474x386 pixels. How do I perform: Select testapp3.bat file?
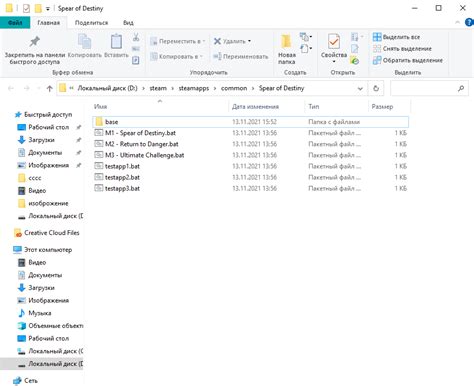tap(250, 188)
